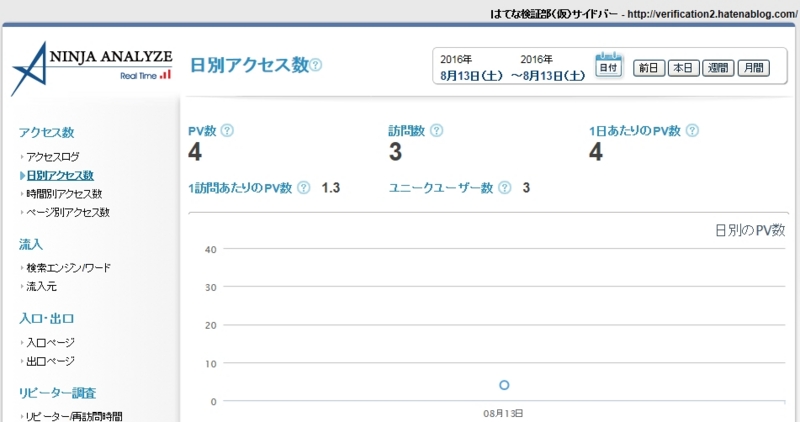800x422 pixels.
Task: Click help icon next to 1訪問あたりのPV数
Action: click(304, 188)
